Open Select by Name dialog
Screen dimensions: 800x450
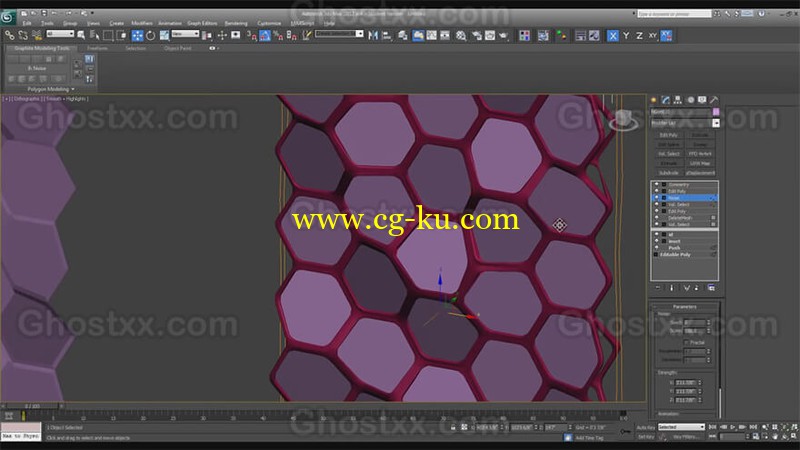coord(94,35)
